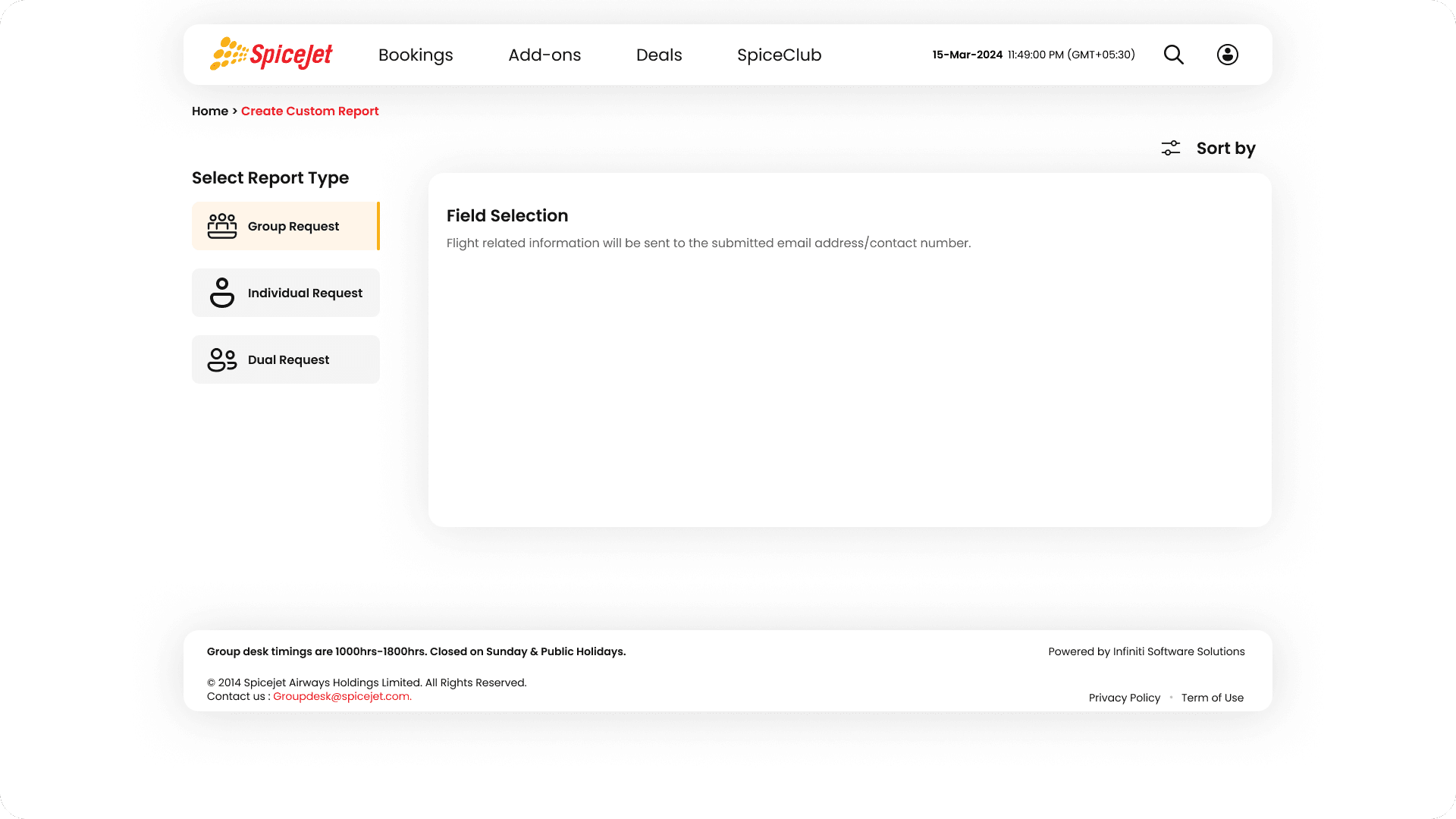Open the user profile icon
Screen dimensions: 1456x819
coord(1227,55)
